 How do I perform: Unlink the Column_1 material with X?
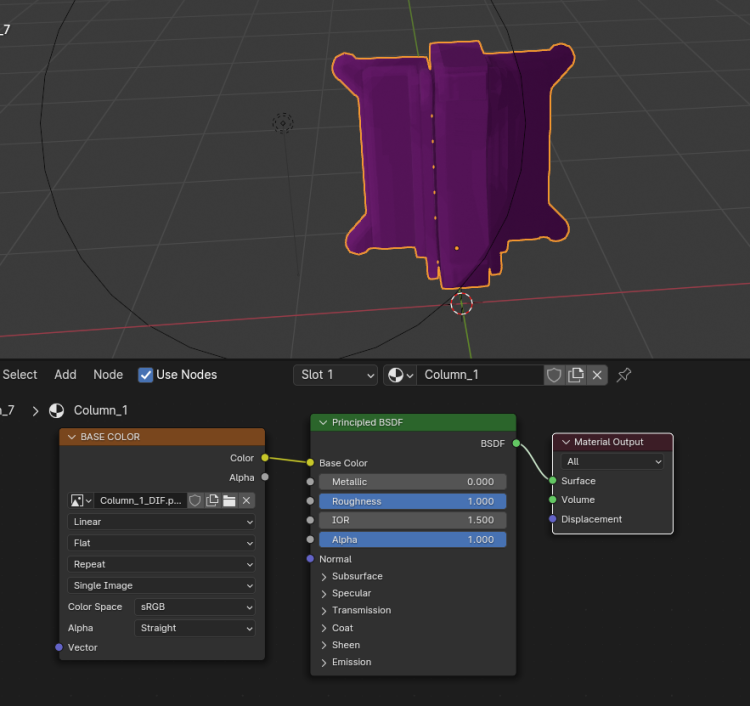point(597,375)
